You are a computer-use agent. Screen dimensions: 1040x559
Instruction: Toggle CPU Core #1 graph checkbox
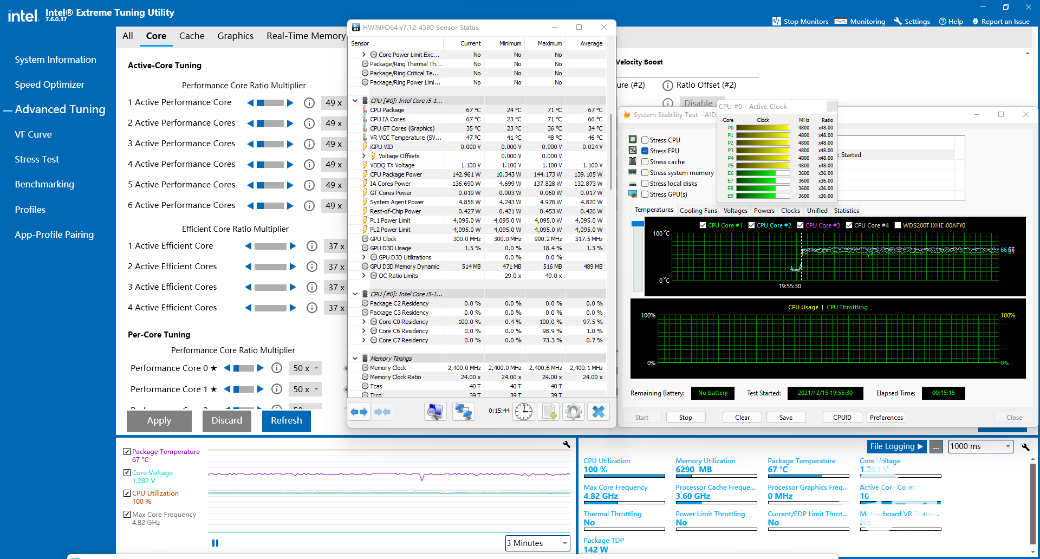click(703, 225)
